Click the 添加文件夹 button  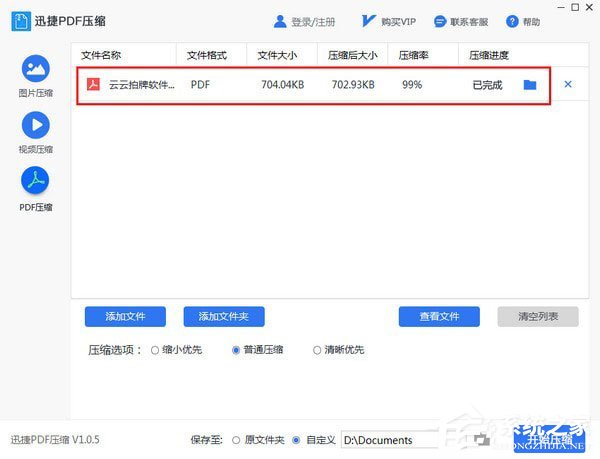coord(224,317)
